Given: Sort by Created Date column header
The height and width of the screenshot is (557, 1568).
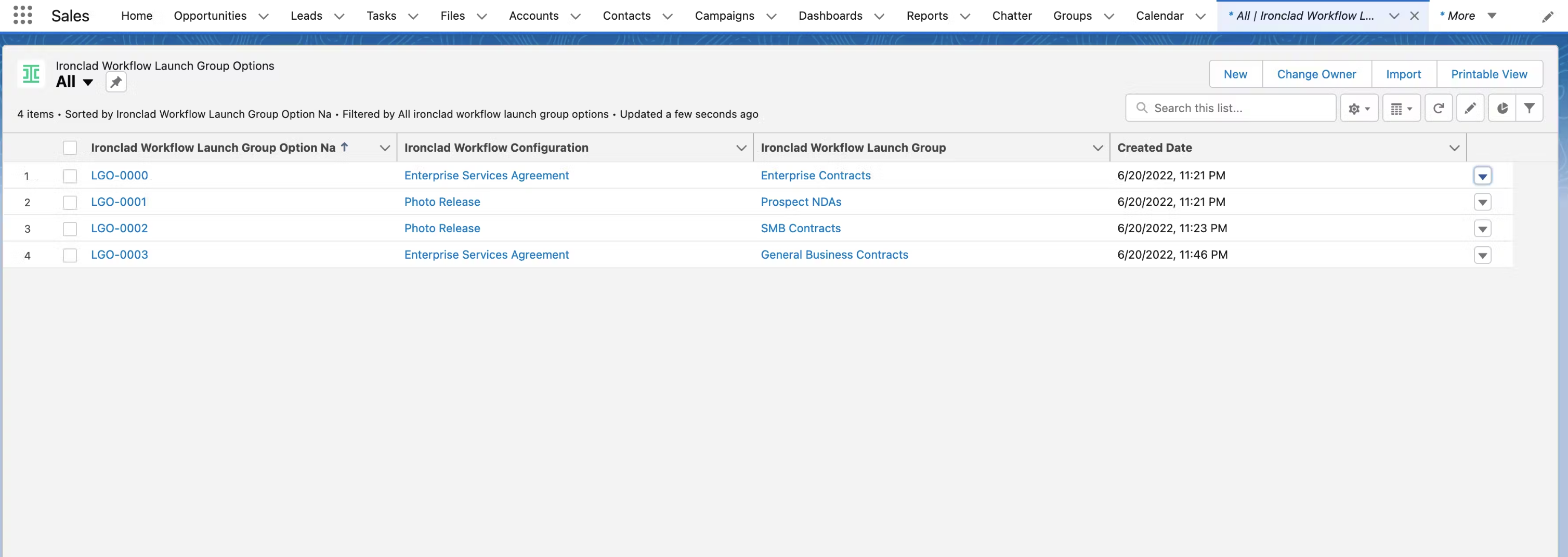Looking at the screenshot, I should coord(1154,148).
